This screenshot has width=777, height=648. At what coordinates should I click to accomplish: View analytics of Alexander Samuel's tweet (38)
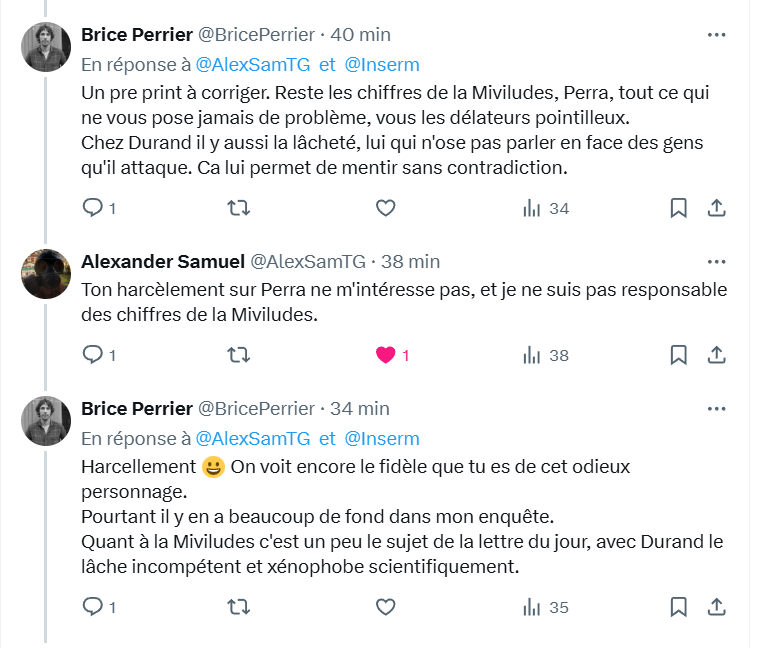545,354
